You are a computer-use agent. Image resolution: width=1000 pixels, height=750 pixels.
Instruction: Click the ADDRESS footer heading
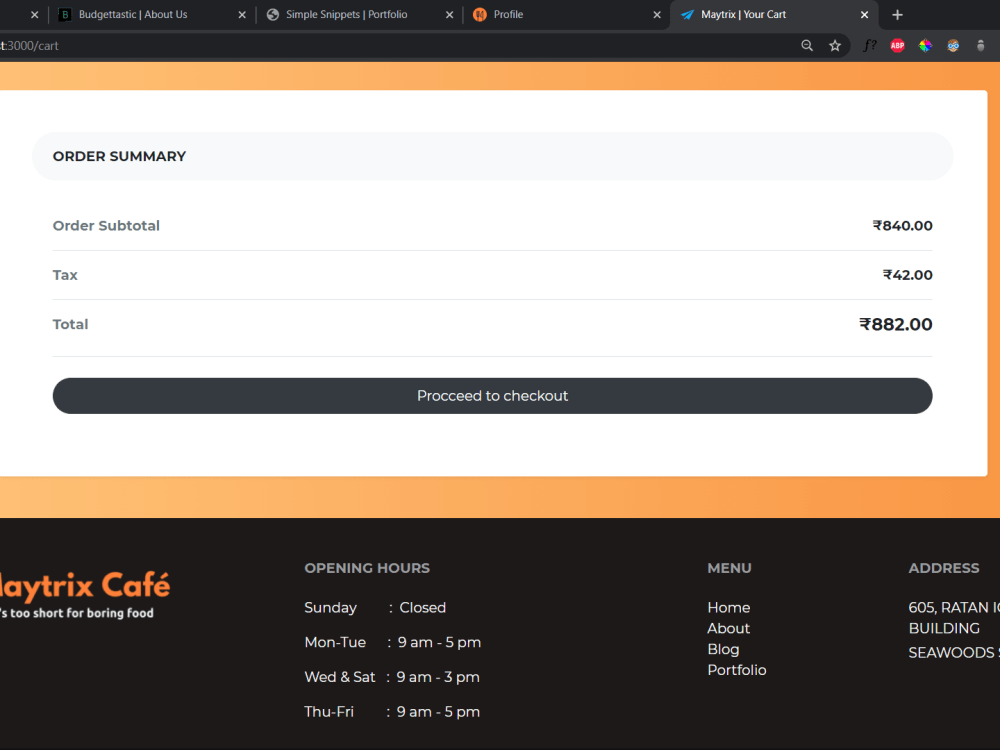point(943,568)
